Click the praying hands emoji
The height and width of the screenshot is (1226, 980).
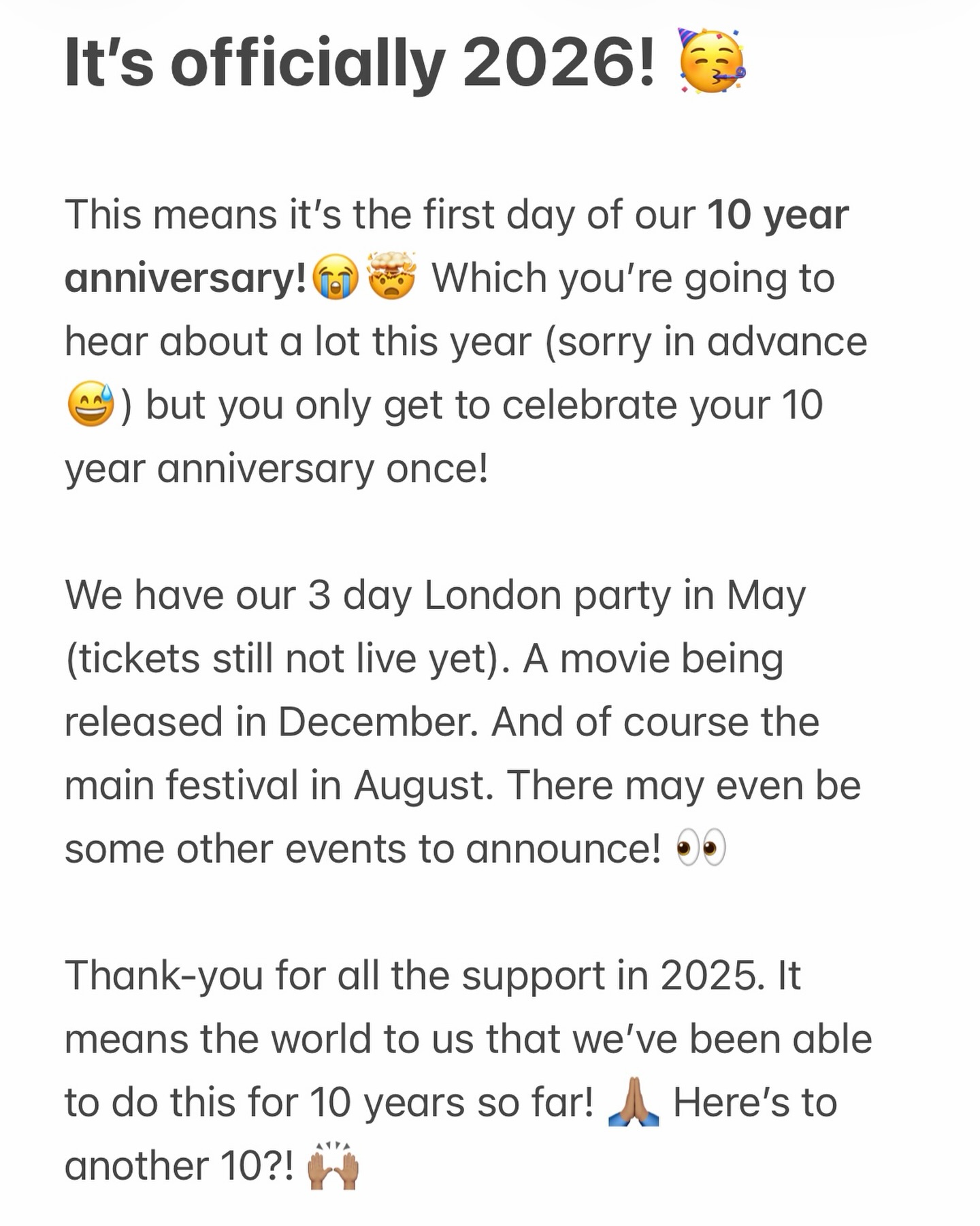pos(634,1102)
